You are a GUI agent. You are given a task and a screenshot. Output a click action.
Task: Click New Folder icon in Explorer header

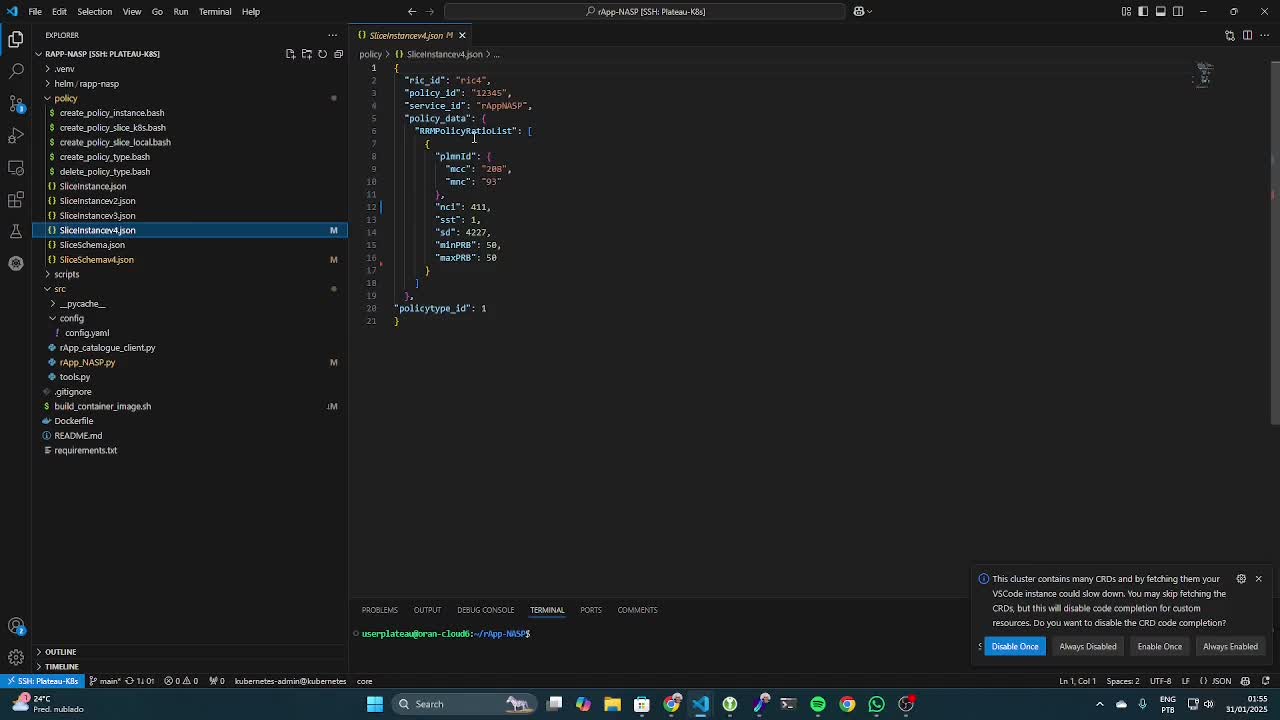pyautogui.click(x=306, y=54)
